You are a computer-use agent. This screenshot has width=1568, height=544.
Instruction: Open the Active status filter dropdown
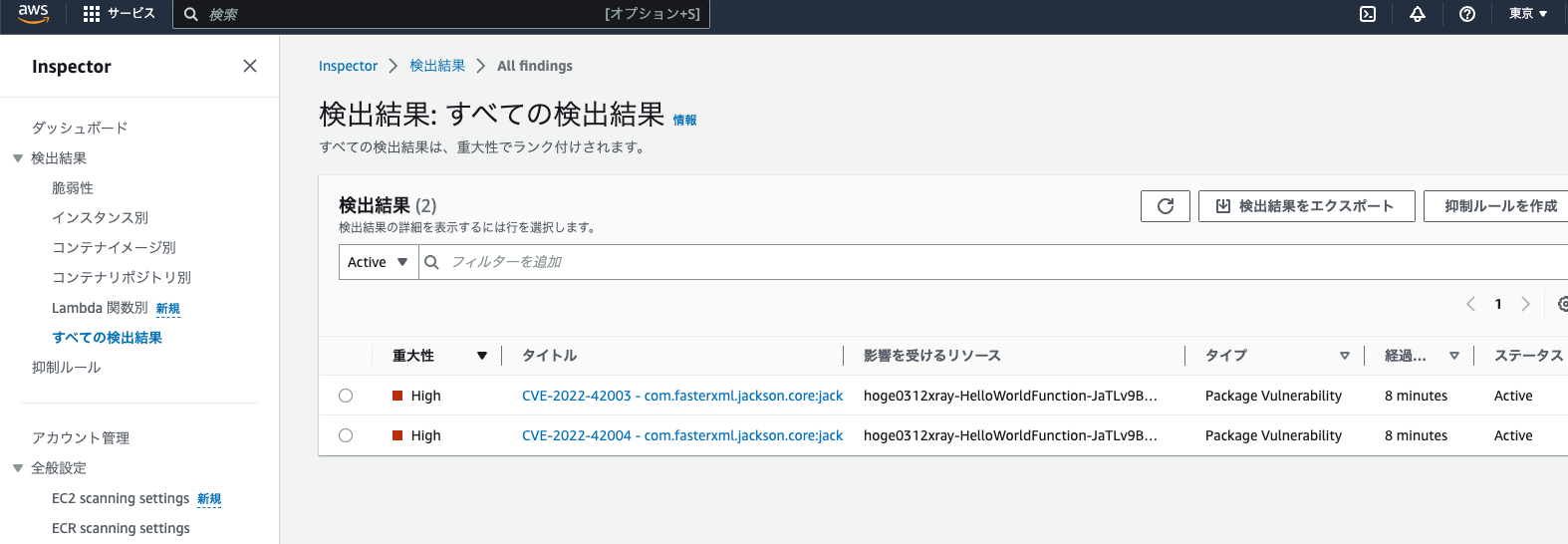[x=379, y=262]
